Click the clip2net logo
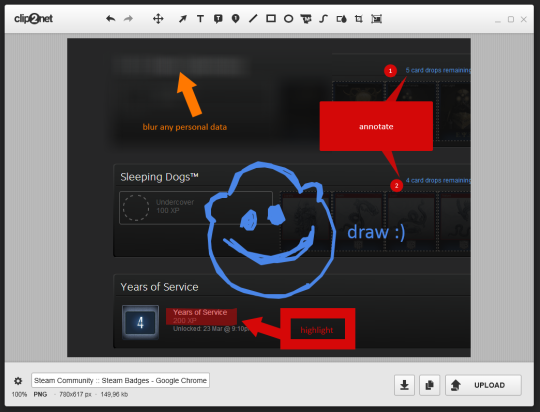 point(33,19)
